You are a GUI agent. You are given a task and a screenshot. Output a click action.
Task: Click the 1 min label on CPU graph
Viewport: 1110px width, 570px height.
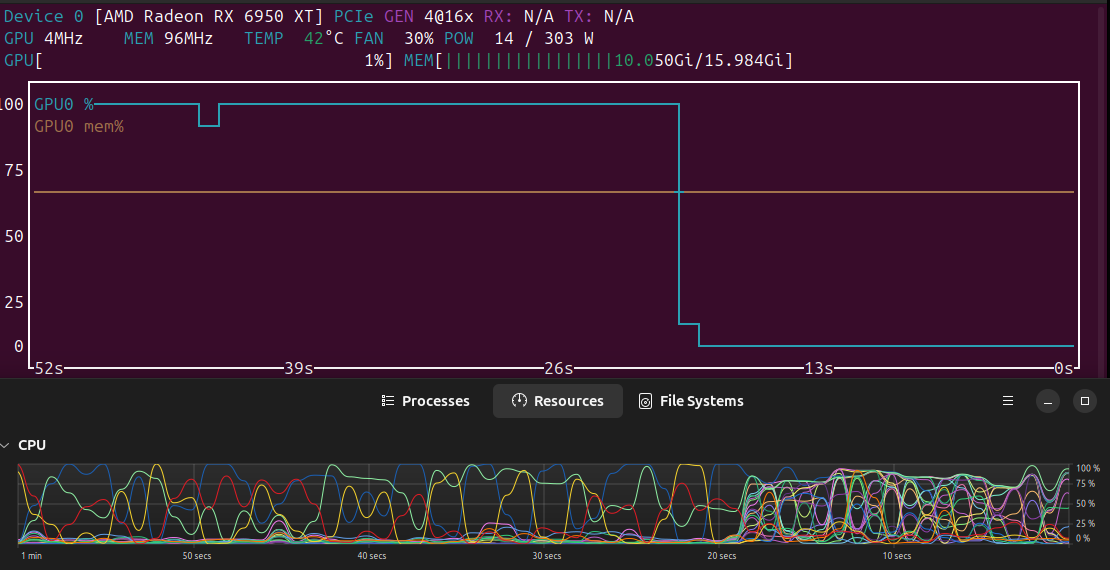[31, 556]
